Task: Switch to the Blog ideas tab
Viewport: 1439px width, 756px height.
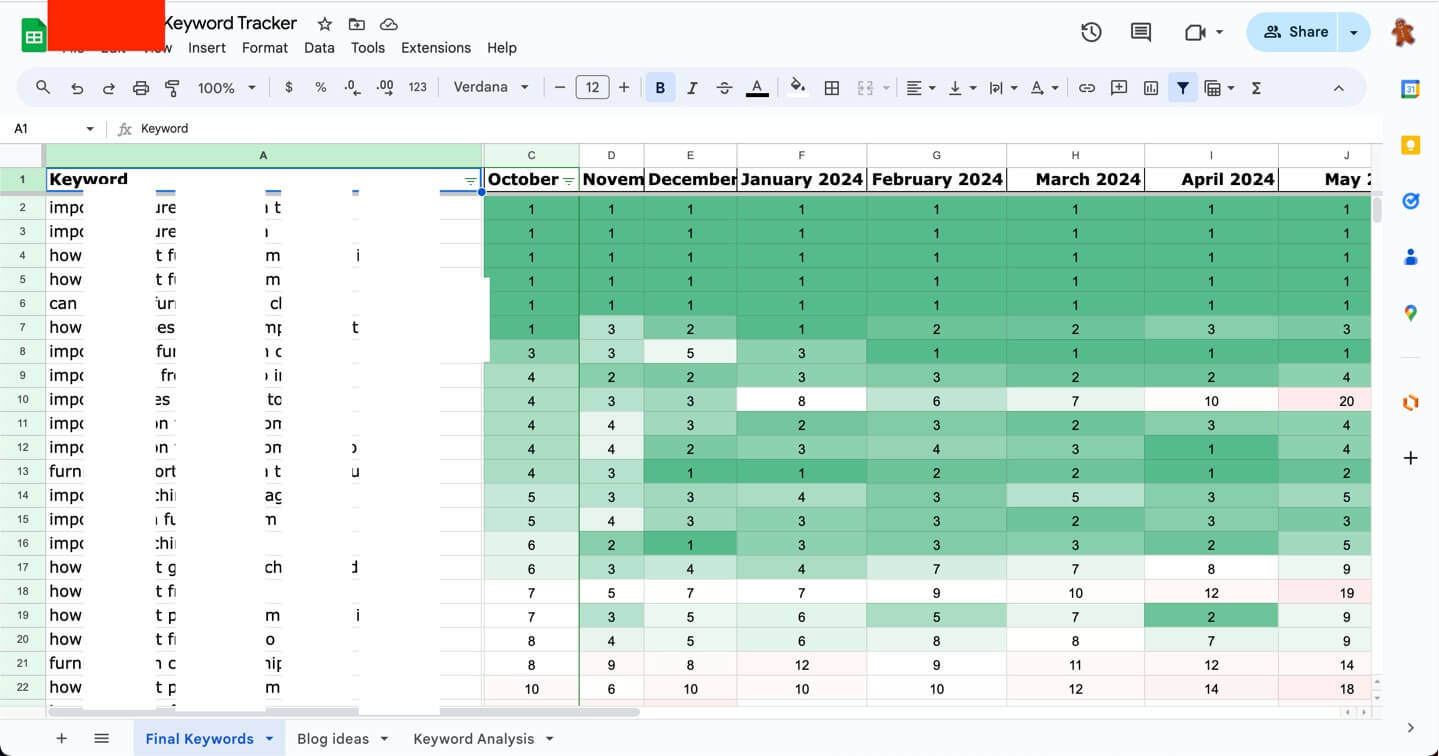Action: coord(333,739)
